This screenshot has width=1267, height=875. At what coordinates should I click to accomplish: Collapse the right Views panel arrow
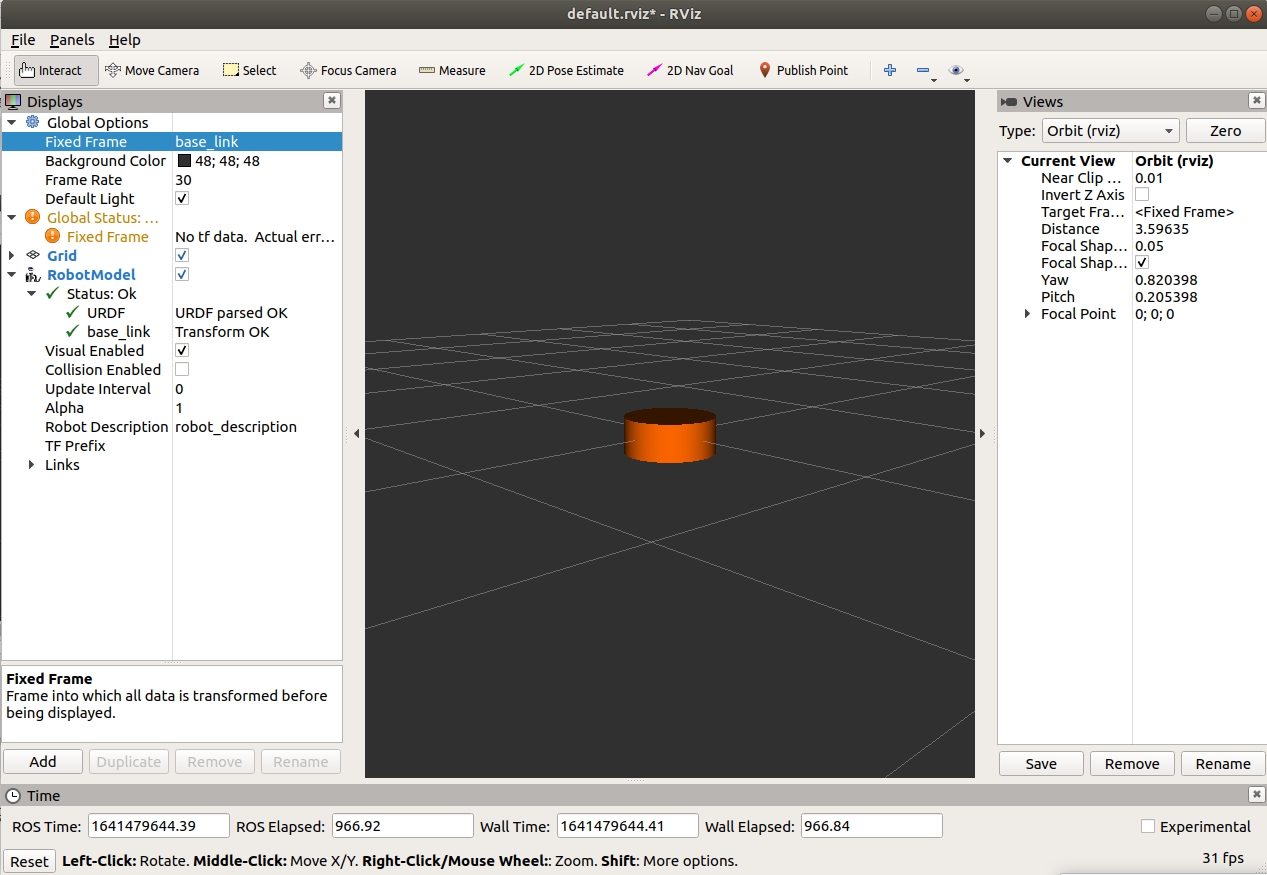click(x=982, y=433)
